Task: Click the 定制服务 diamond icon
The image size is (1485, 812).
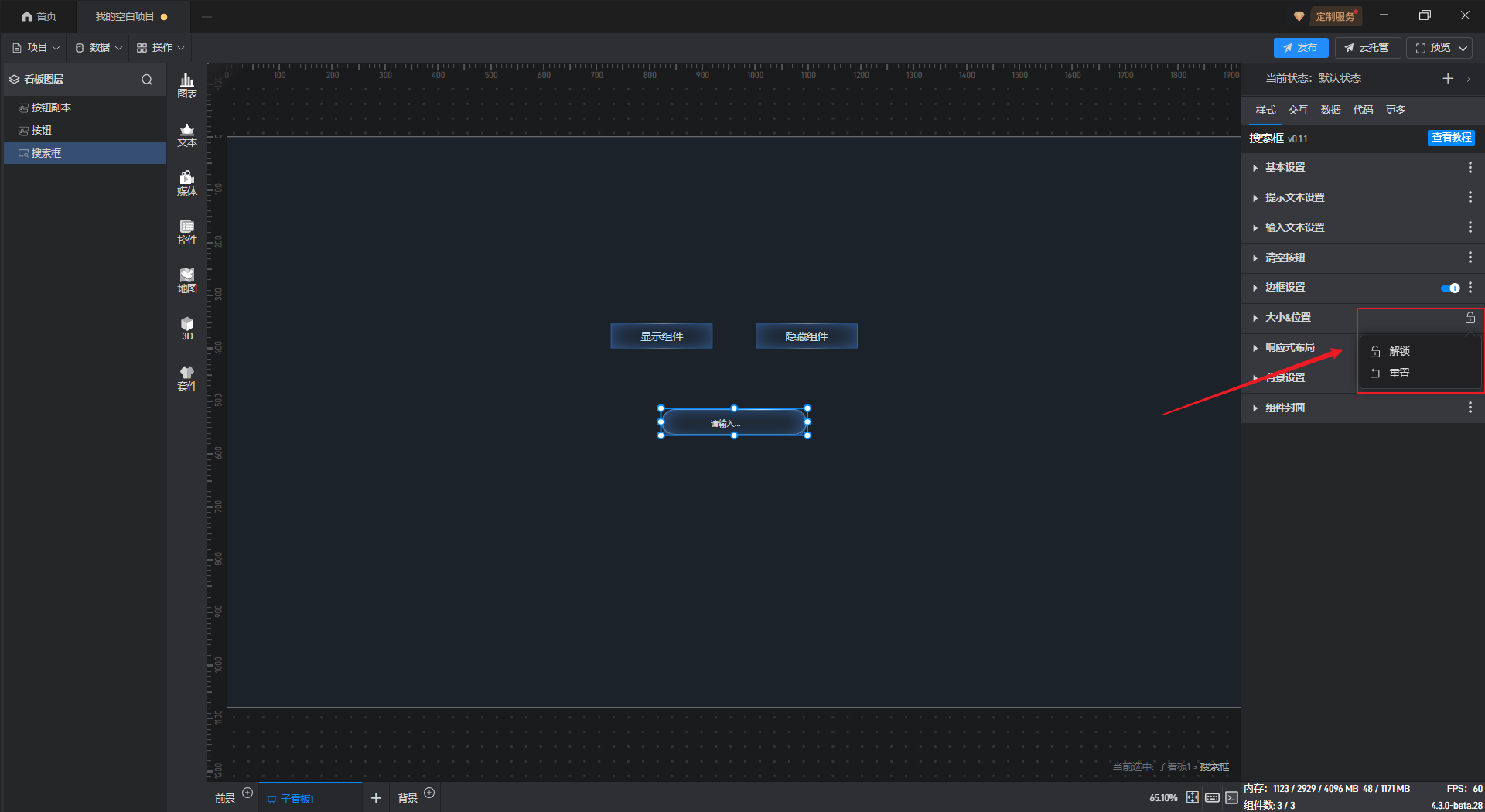Action: pyautogui.click(x=1299, y=16)
